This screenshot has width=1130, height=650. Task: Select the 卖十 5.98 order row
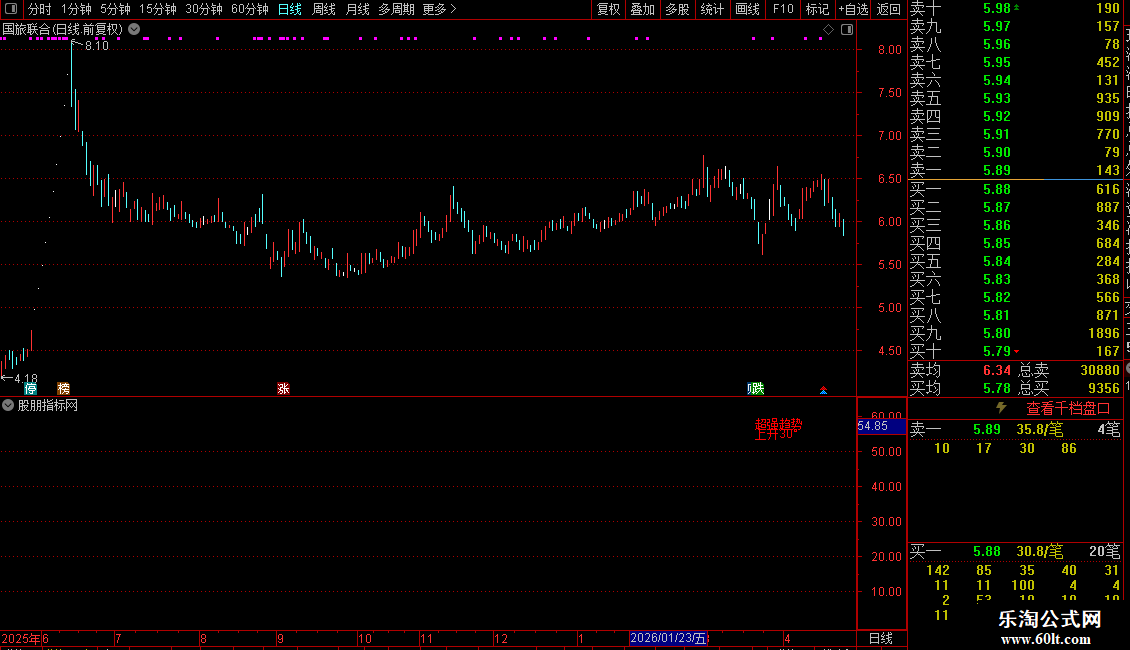(x=1015, y=9)
